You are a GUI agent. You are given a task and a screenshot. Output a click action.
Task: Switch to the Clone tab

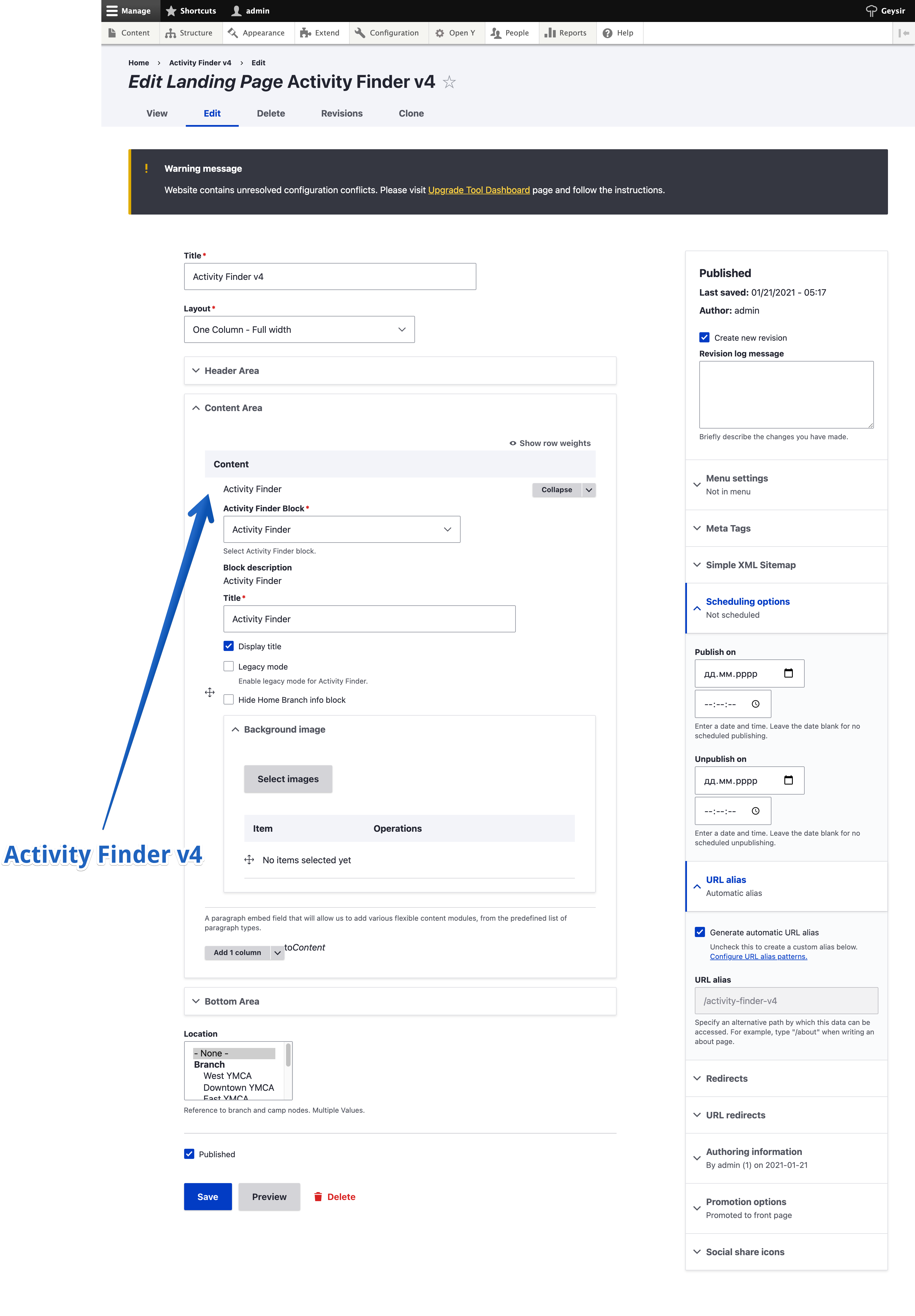coord(411,113)
